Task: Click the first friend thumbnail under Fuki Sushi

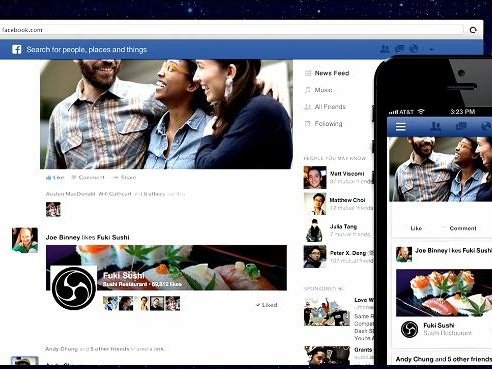Action: pyautogui.click(x=110, y=304)
